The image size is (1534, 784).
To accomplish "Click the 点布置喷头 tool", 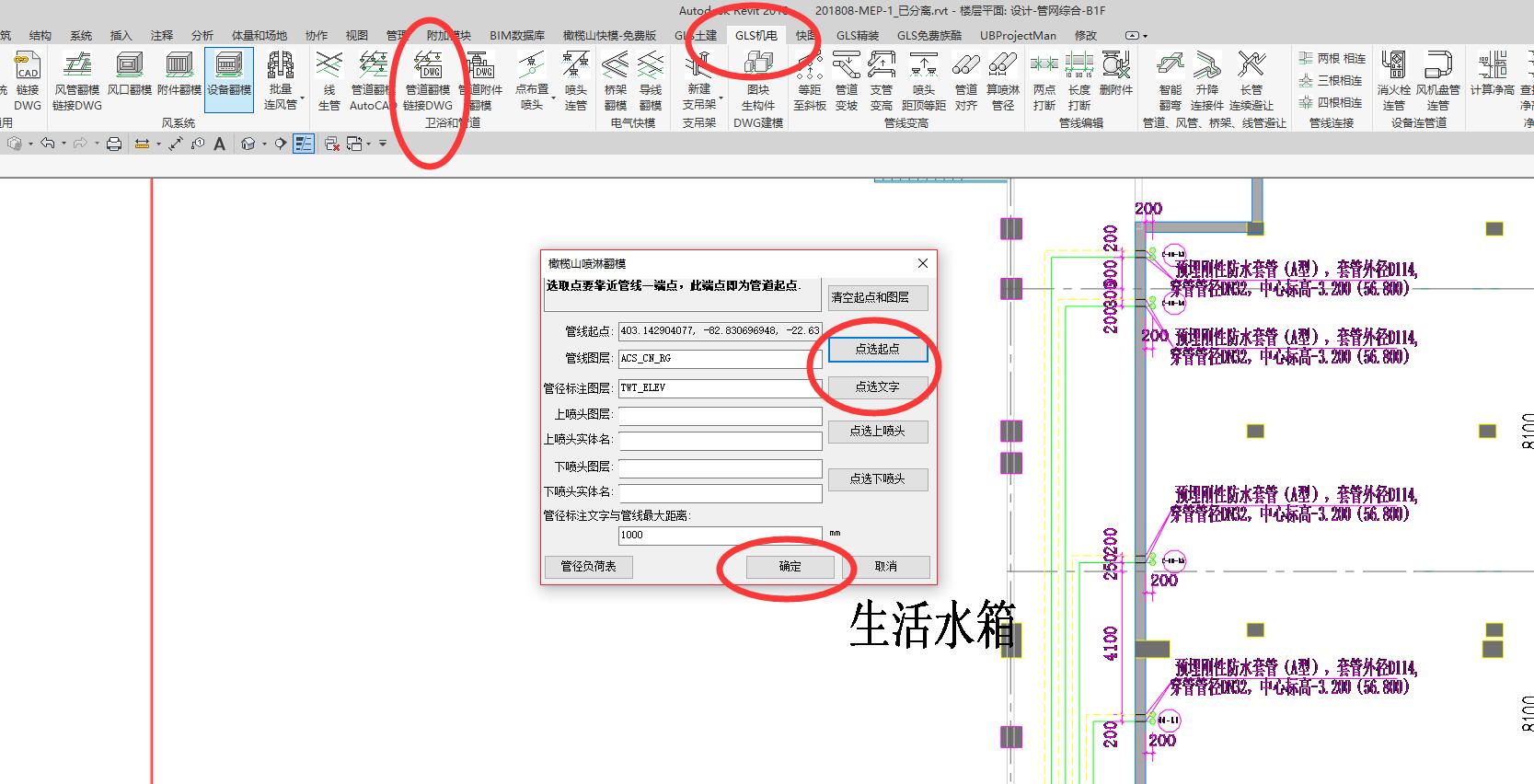I will coord(532,81).
